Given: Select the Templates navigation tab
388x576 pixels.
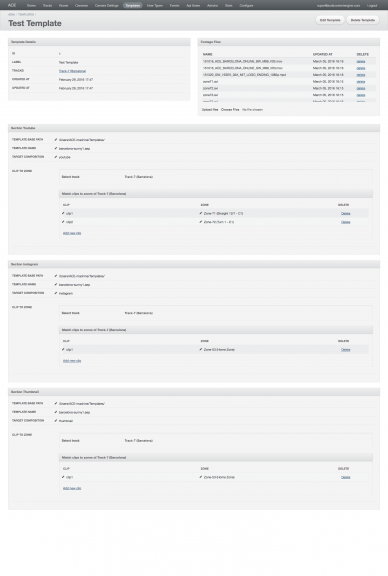Looking at the screenshot, I should click(x=133, y=6).
